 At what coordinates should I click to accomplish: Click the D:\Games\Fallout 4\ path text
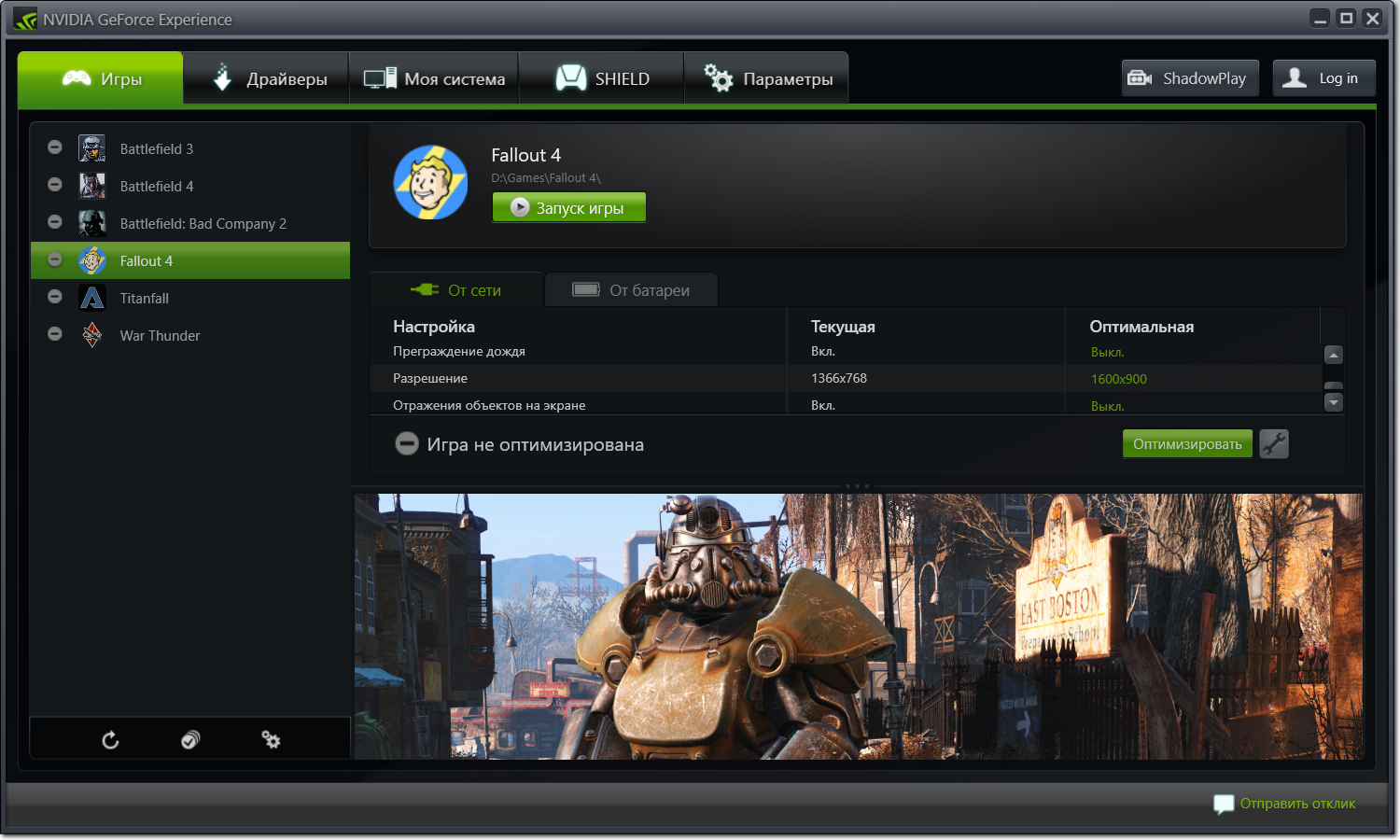point(546,177)
